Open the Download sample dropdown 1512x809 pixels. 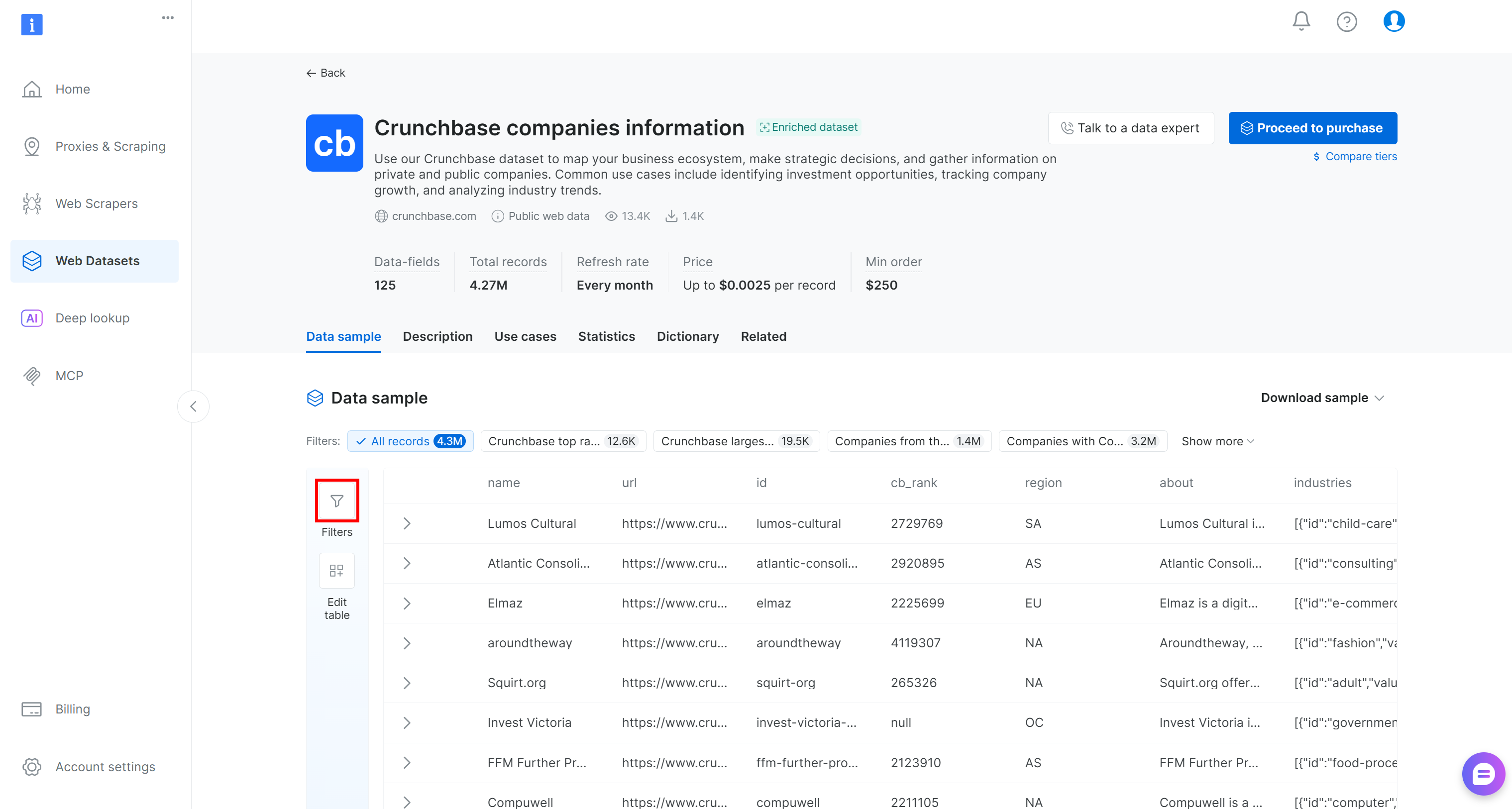coord(1322,398)
